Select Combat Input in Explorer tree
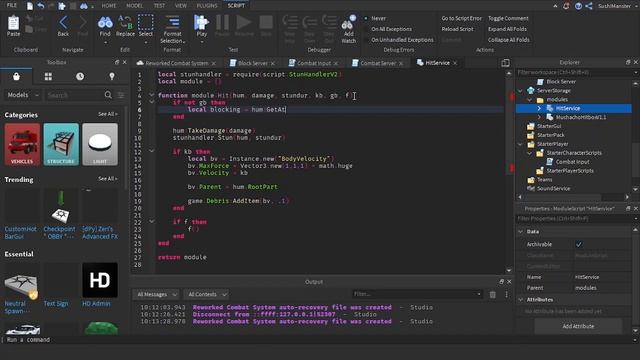This screenshot has height=360, width=640. (x=572, y=162)
